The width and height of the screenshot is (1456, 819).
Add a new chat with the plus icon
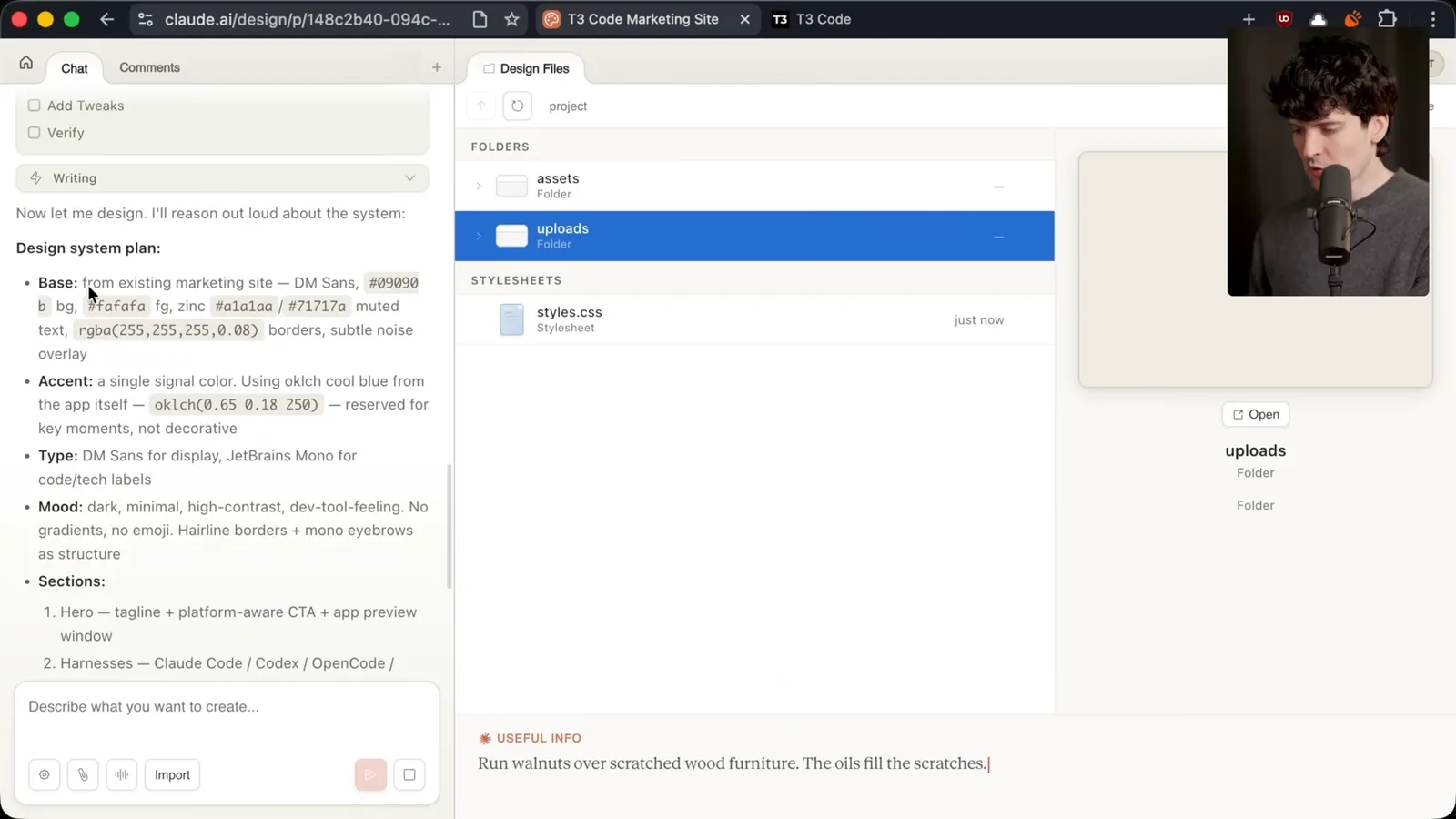coord(437,67)
